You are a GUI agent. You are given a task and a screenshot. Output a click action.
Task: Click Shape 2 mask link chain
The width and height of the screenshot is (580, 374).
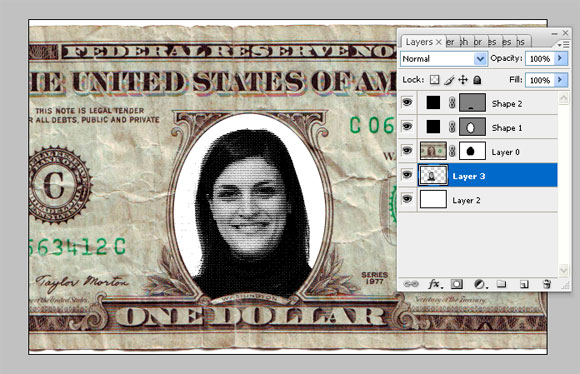click(x=452, y=103)
